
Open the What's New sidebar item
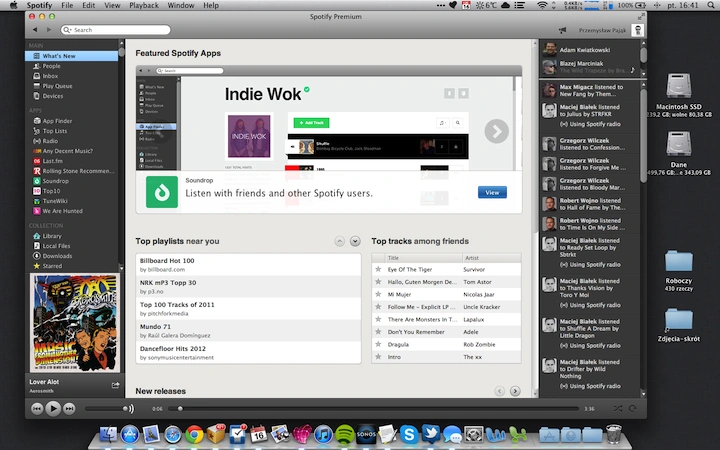tap(72, 56)
